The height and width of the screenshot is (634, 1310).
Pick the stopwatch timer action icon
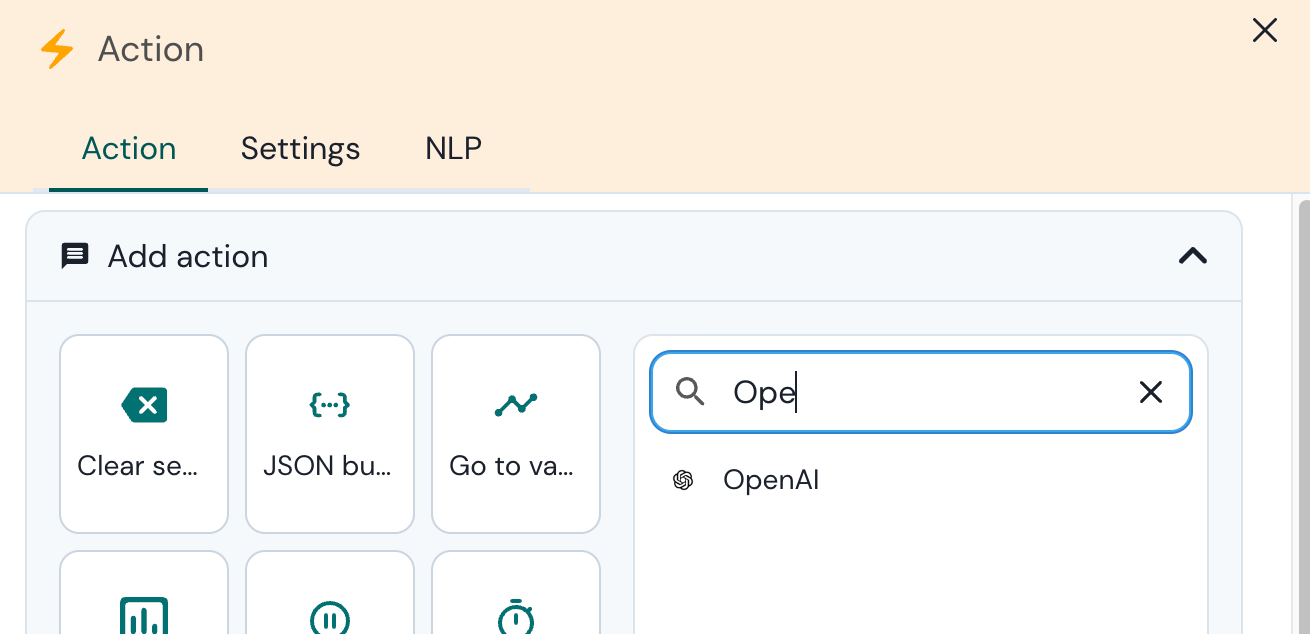(516, 617)
